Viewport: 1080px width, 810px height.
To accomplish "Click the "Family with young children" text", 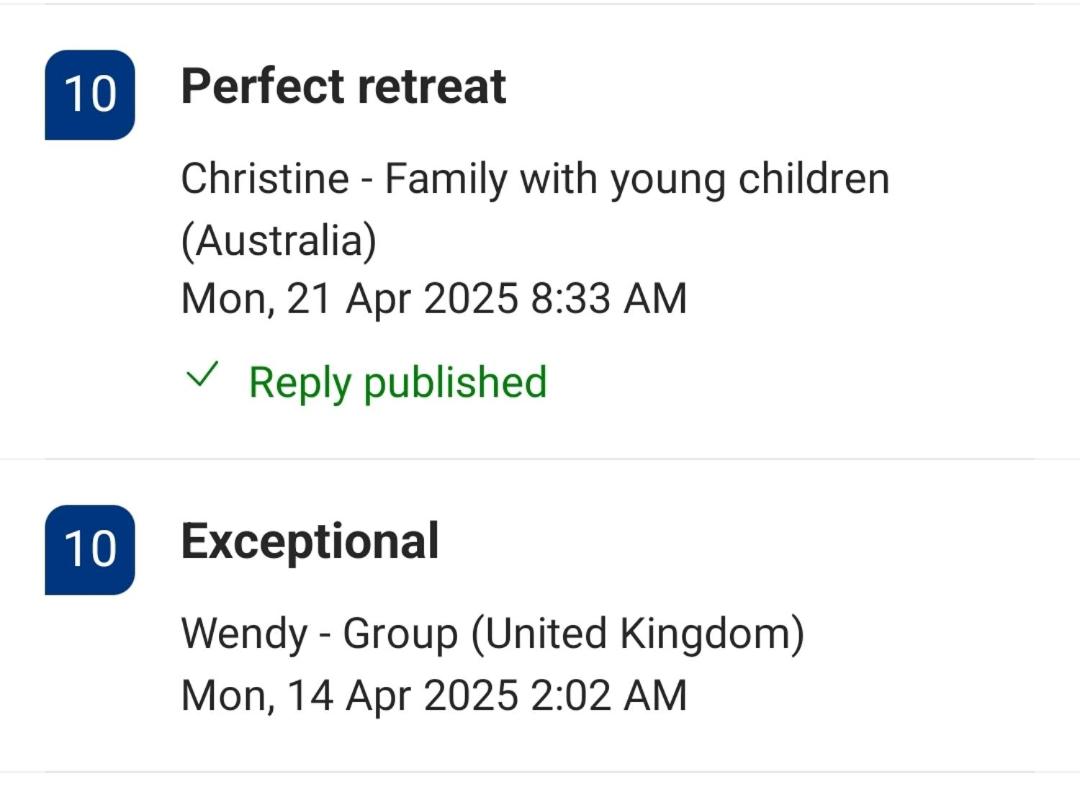I will click(636, 180).
